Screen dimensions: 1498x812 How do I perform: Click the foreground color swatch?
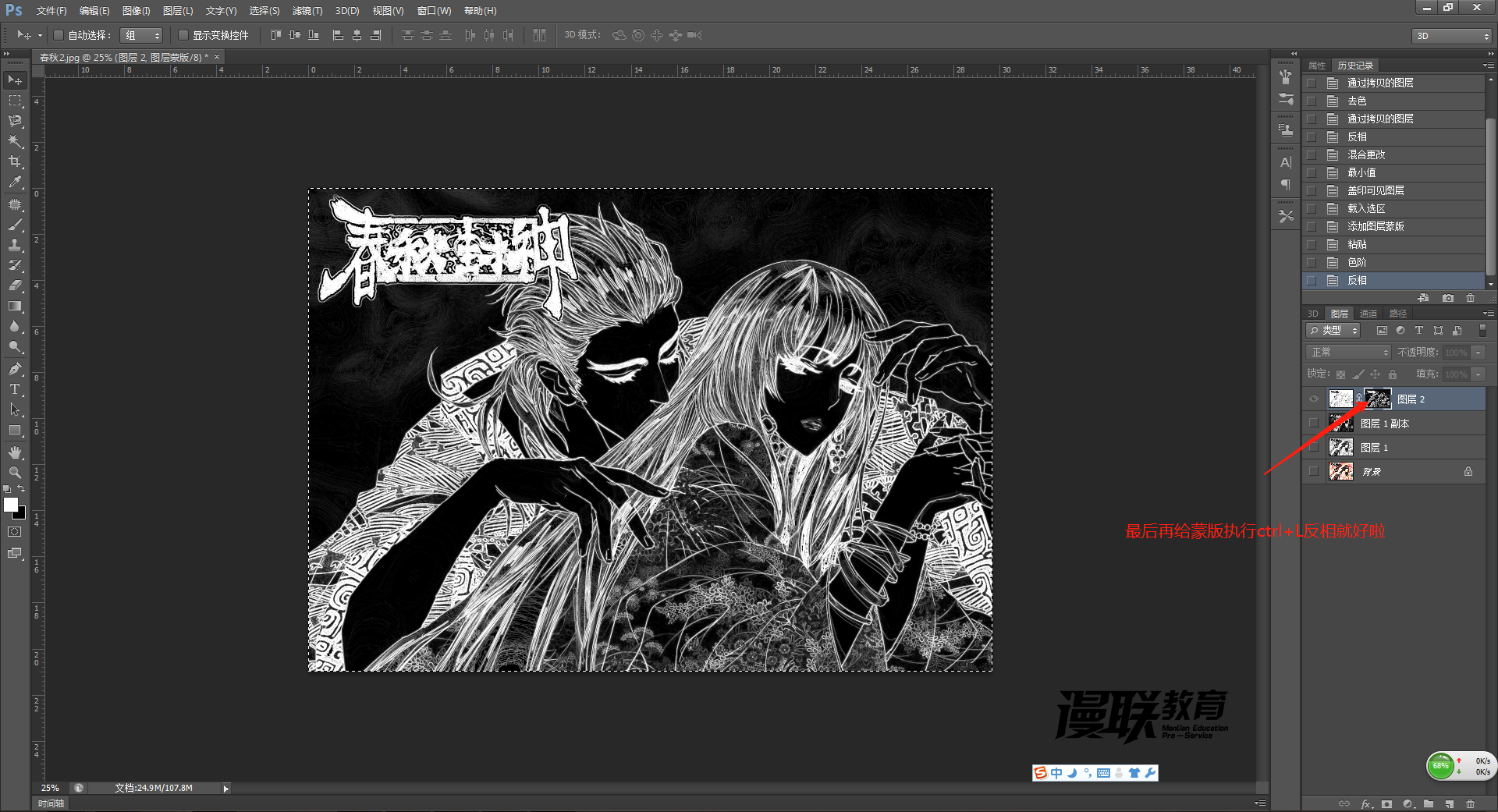point(11,505)
